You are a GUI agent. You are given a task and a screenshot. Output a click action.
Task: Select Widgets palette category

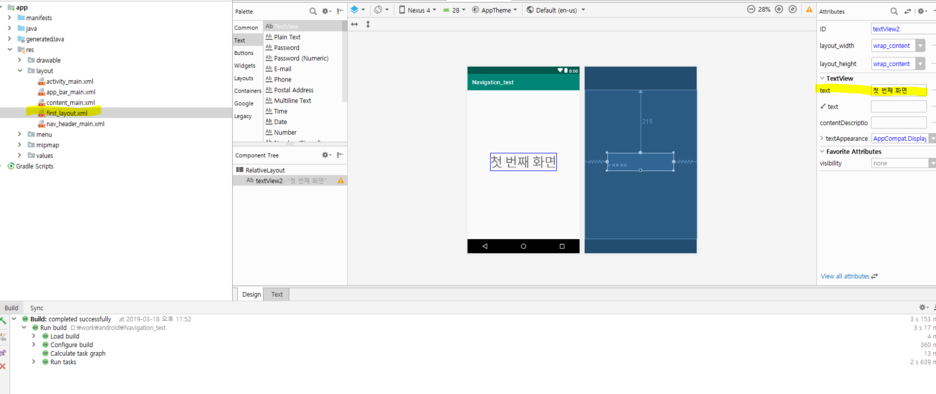(245, 66)
